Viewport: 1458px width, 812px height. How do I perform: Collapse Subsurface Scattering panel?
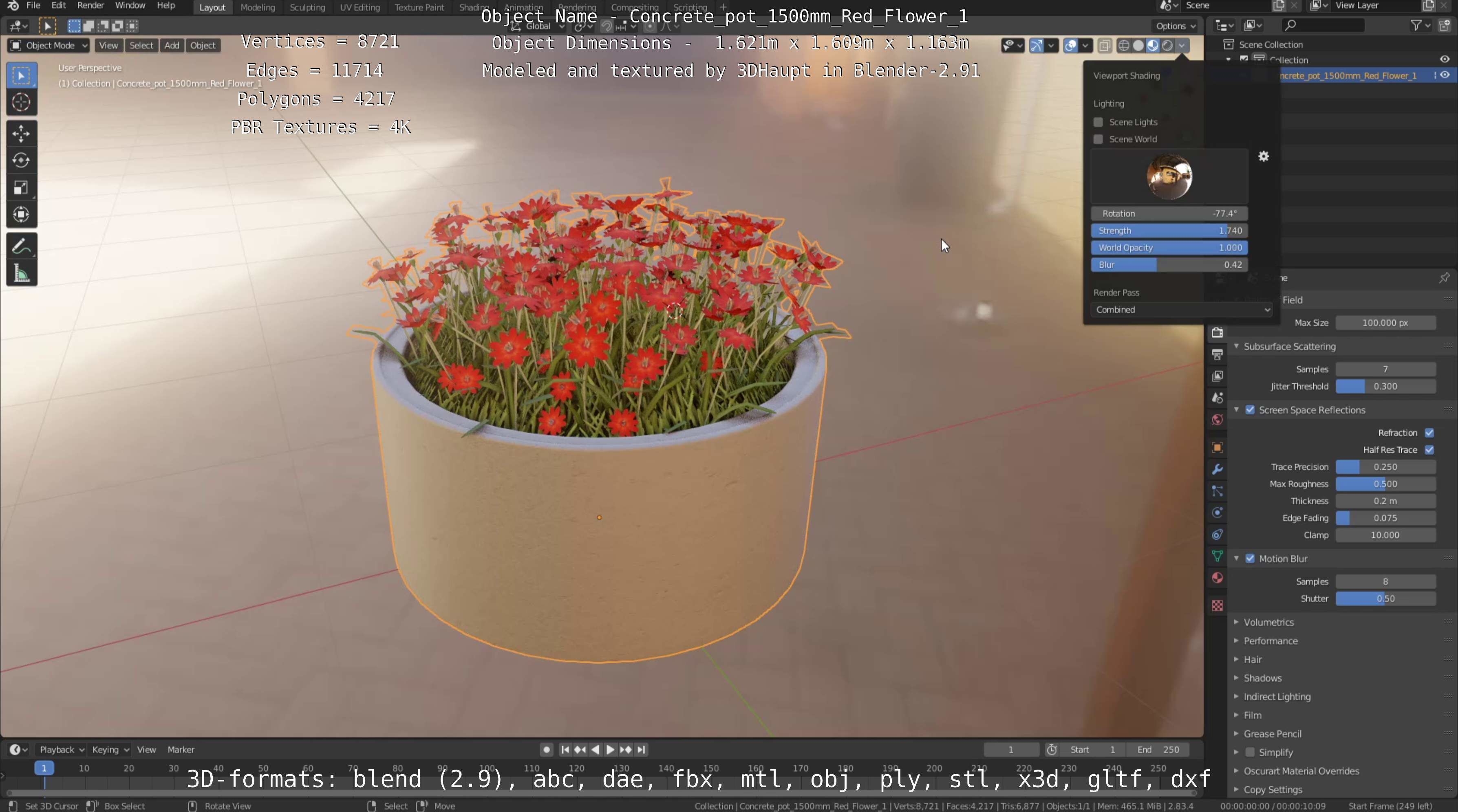pos(1237,346)
